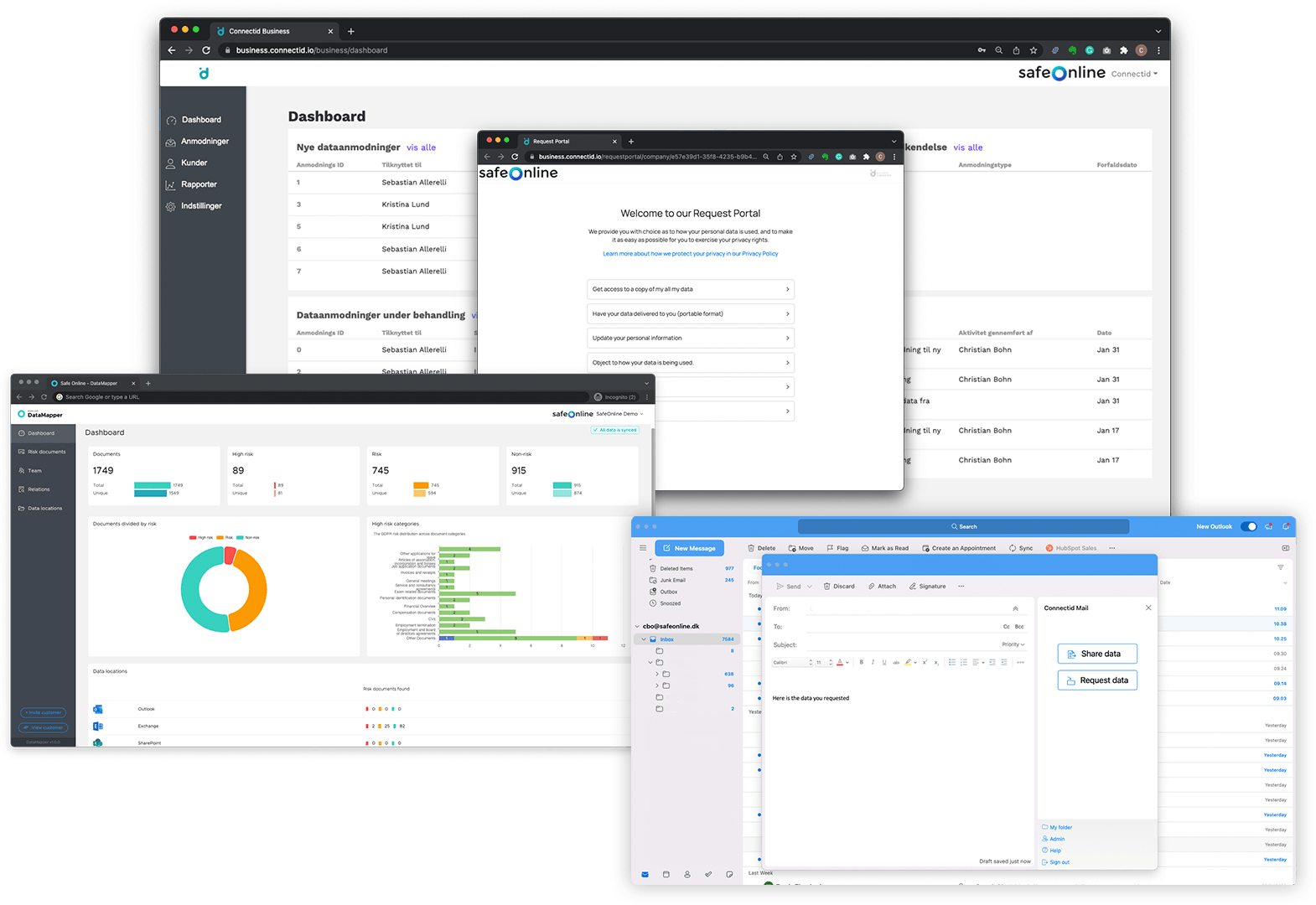
Task: Expand 'Get access to a copy of my all my data'
Action: tap(691, 289)
